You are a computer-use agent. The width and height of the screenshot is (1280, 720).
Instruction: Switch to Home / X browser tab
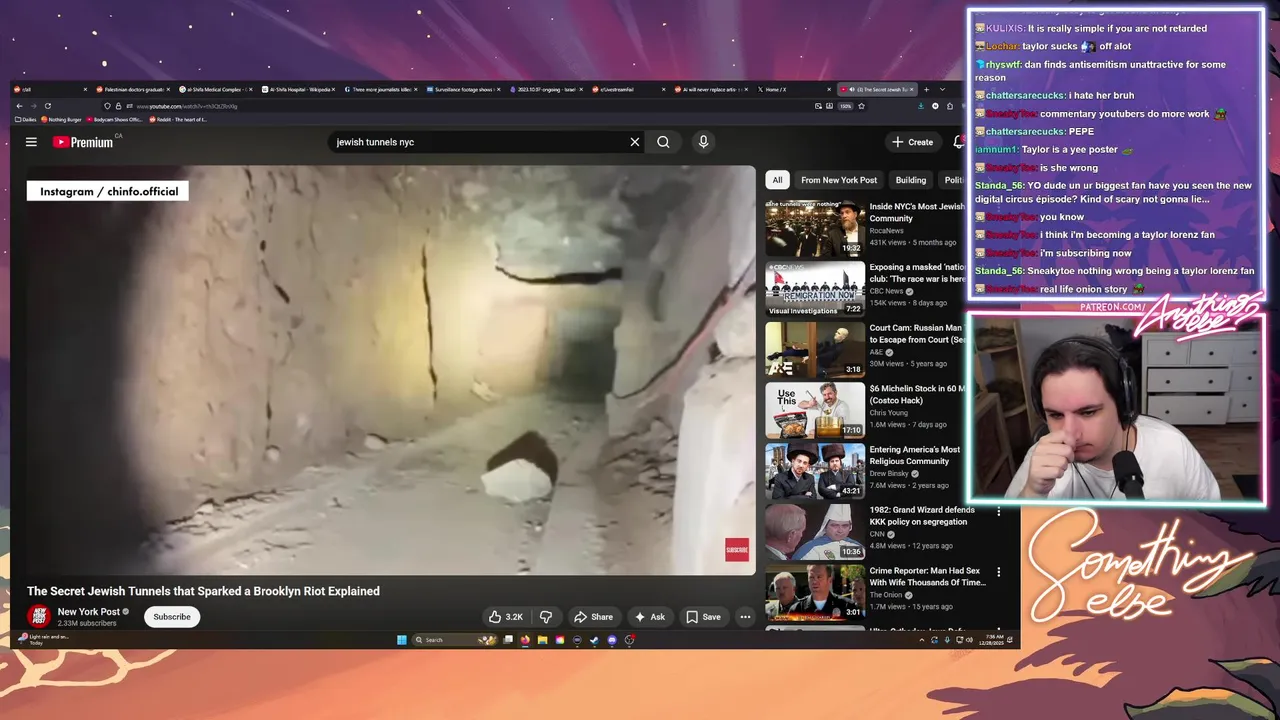[795, 89]
